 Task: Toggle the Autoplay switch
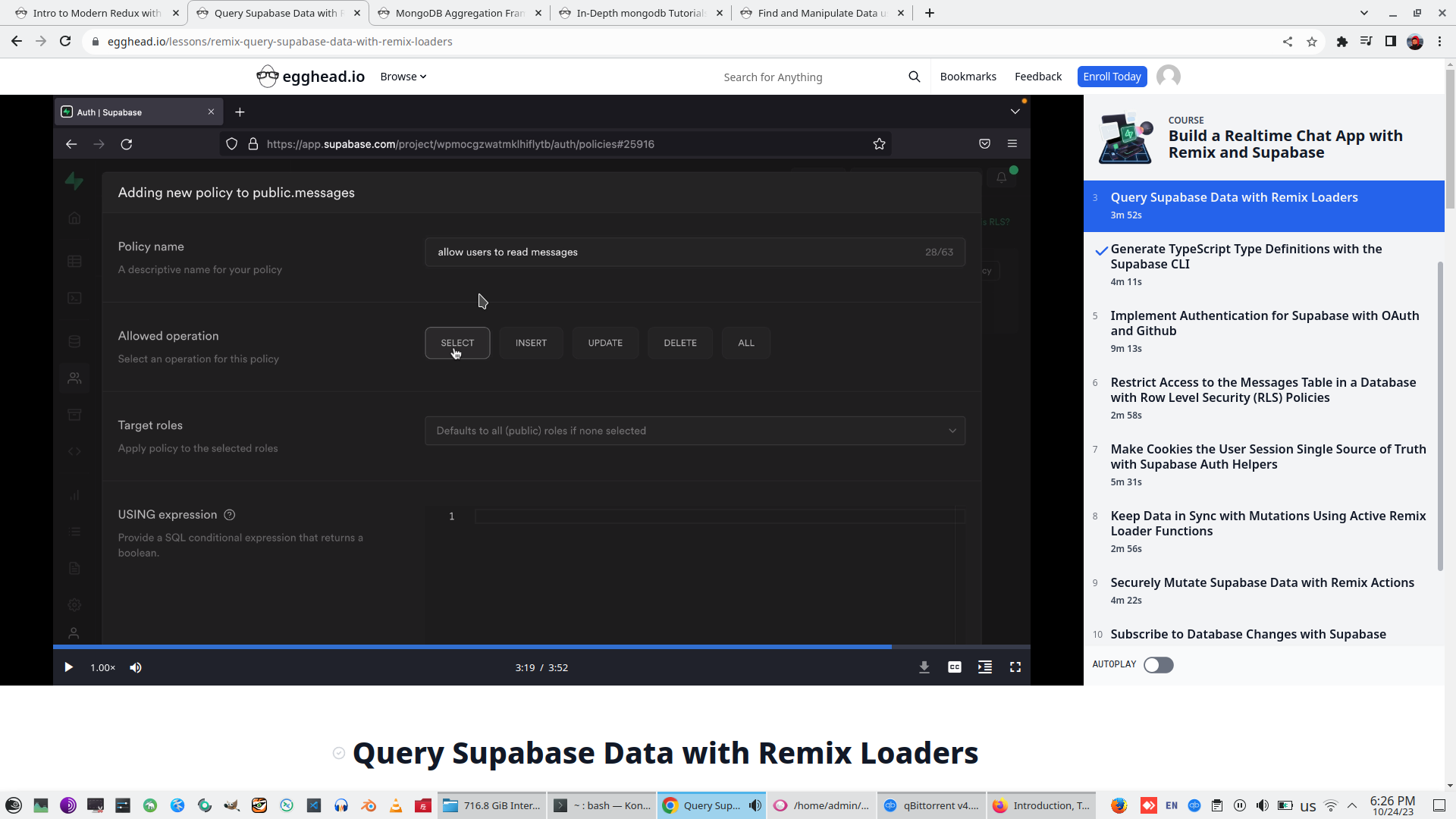1158,665
